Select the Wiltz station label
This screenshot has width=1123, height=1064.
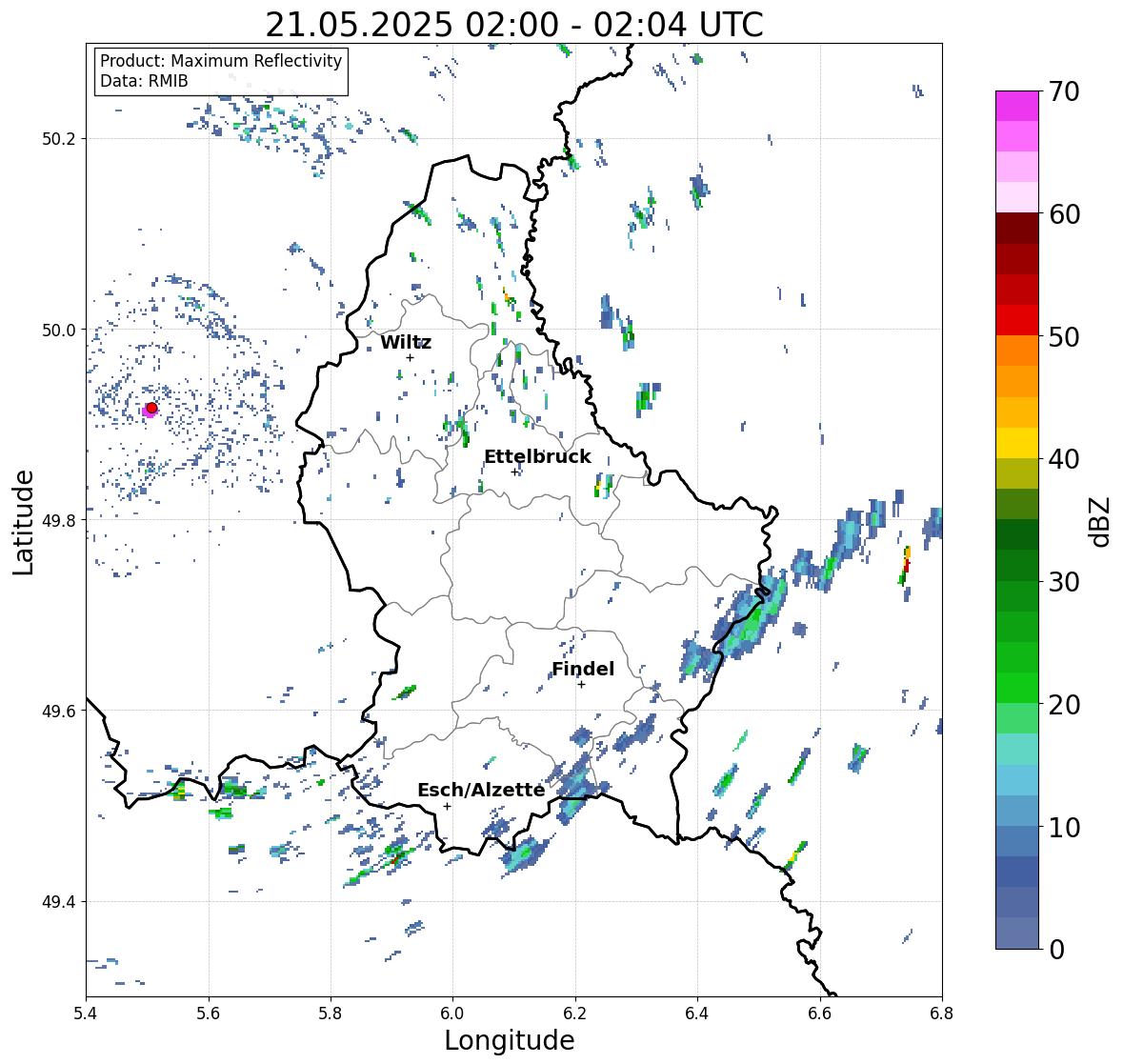pyautogui.click(x=406, y=342)
